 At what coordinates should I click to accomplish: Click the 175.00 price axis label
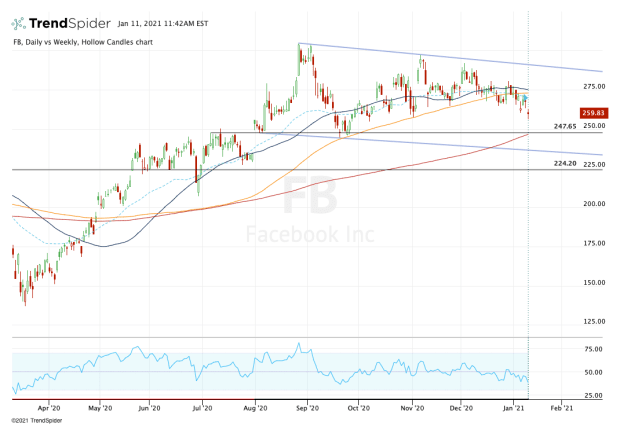pyautogui.click(x=594, y=243)
